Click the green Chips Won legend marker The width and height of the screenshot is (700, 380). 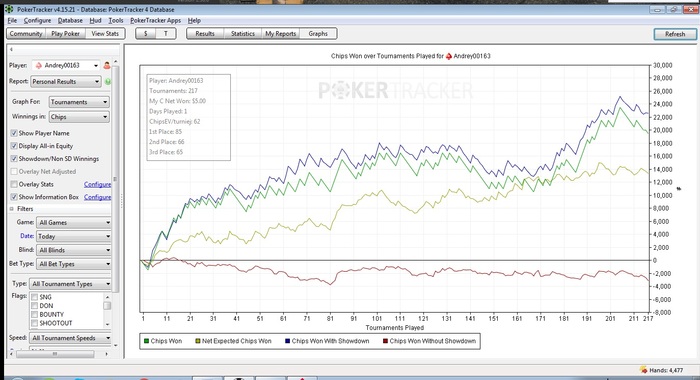(146, 341)
